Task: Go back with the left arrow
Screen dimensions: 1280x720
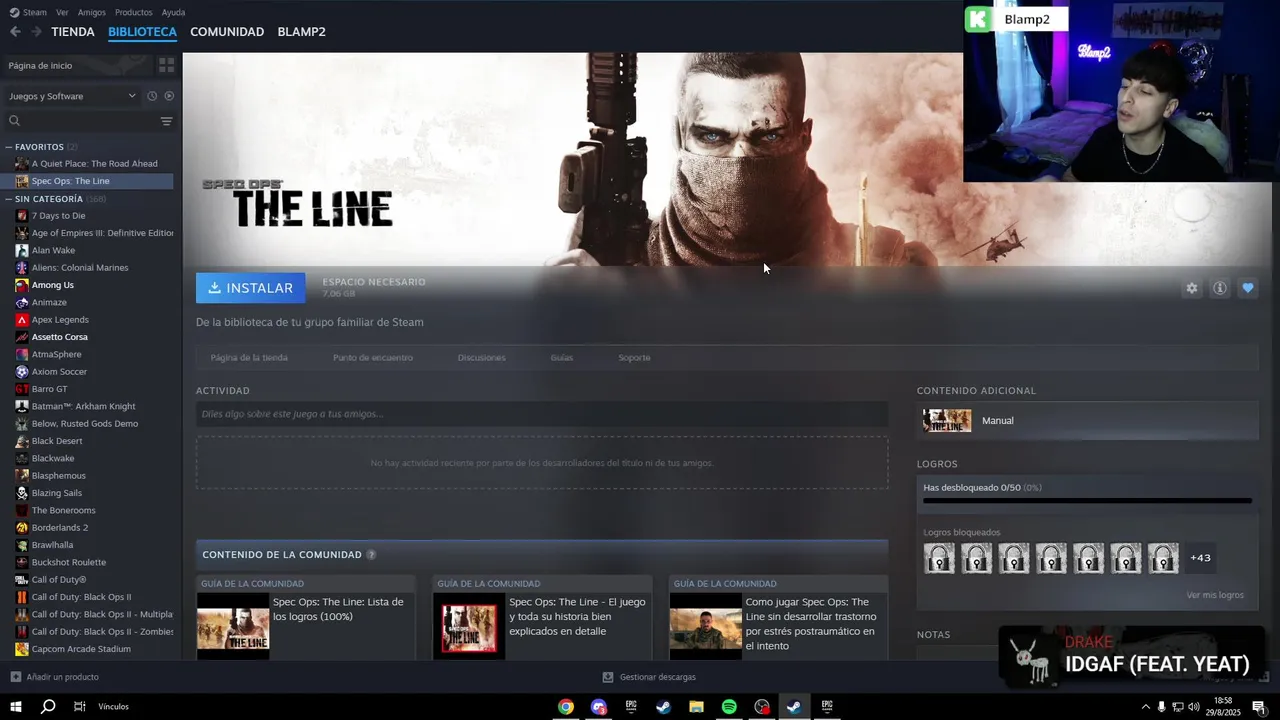Action: tap(15, 32)
